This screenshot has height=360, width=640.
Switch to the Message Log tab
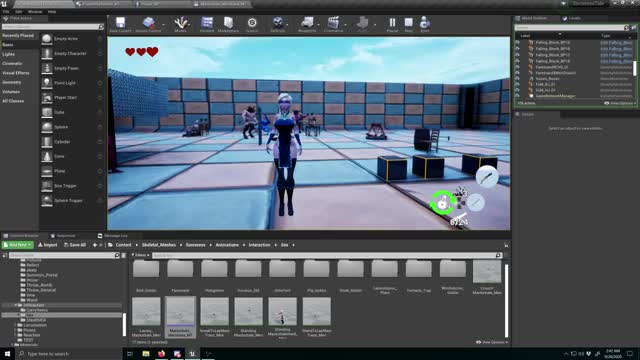point(113,236)
